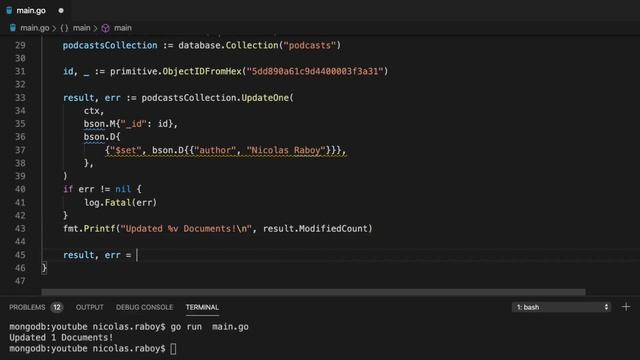Image resolution: width=640 pixels, height=360 pixels.
Task: Click bson.D on line 36
Action: click(100, 137)
